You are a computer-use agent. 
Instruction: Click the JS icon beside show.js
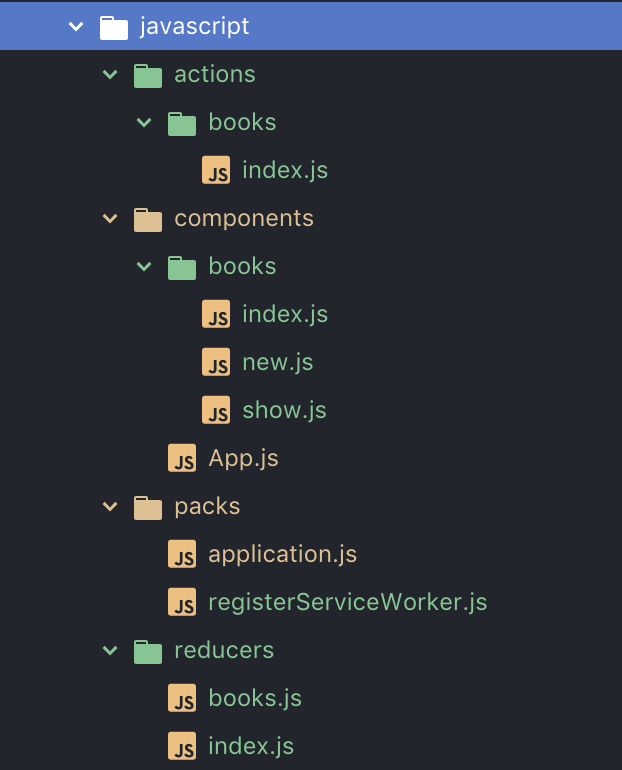[216, 411]
